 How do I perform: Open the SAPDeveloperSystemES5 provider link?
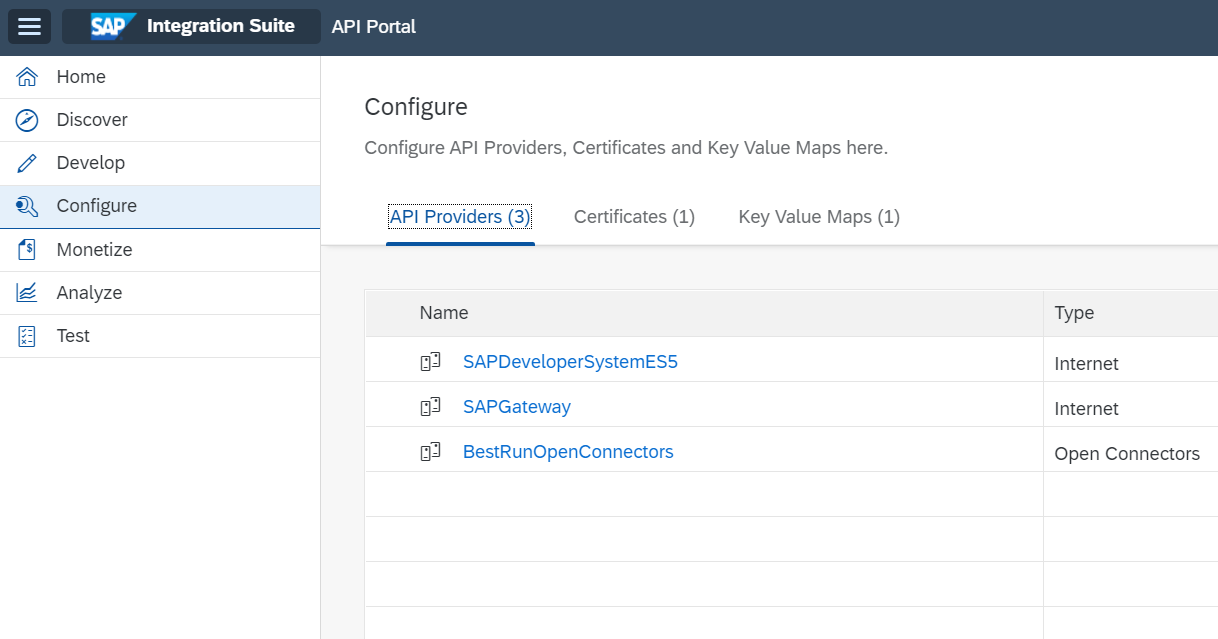tap(570, 362)
